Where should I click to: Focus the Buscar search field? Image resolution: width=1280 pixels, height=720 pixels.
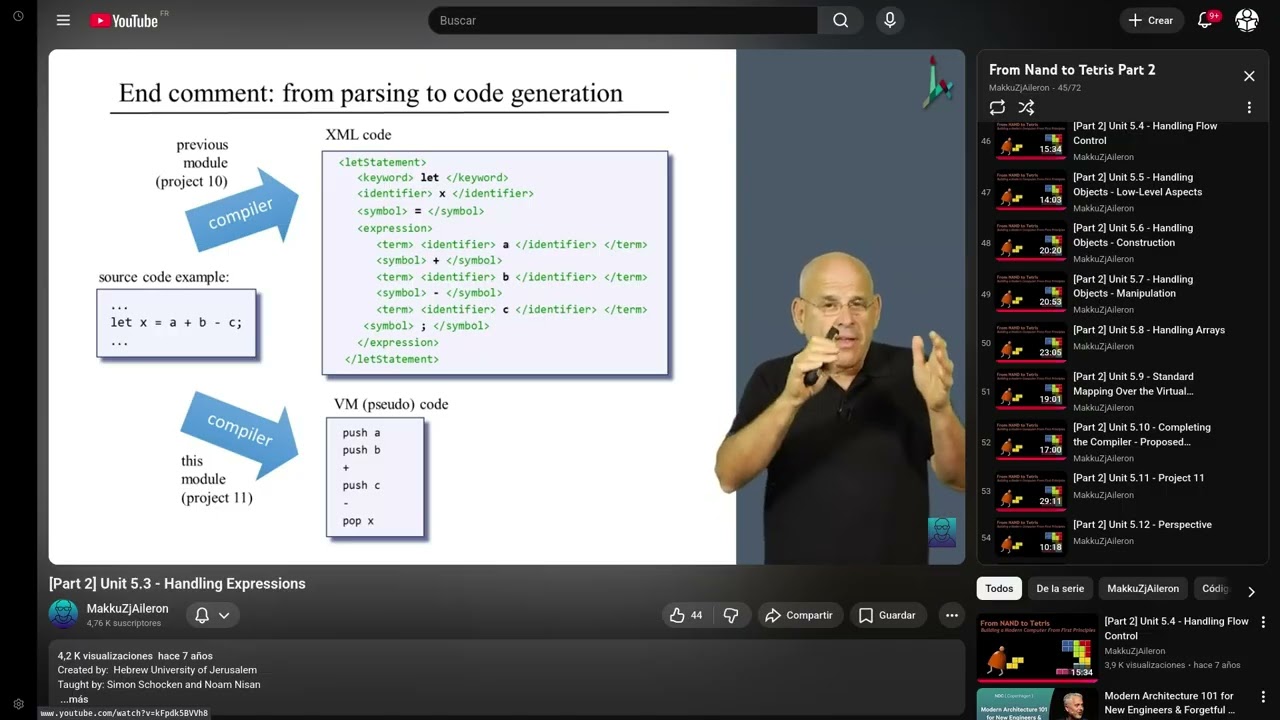[x=622, y=20]
